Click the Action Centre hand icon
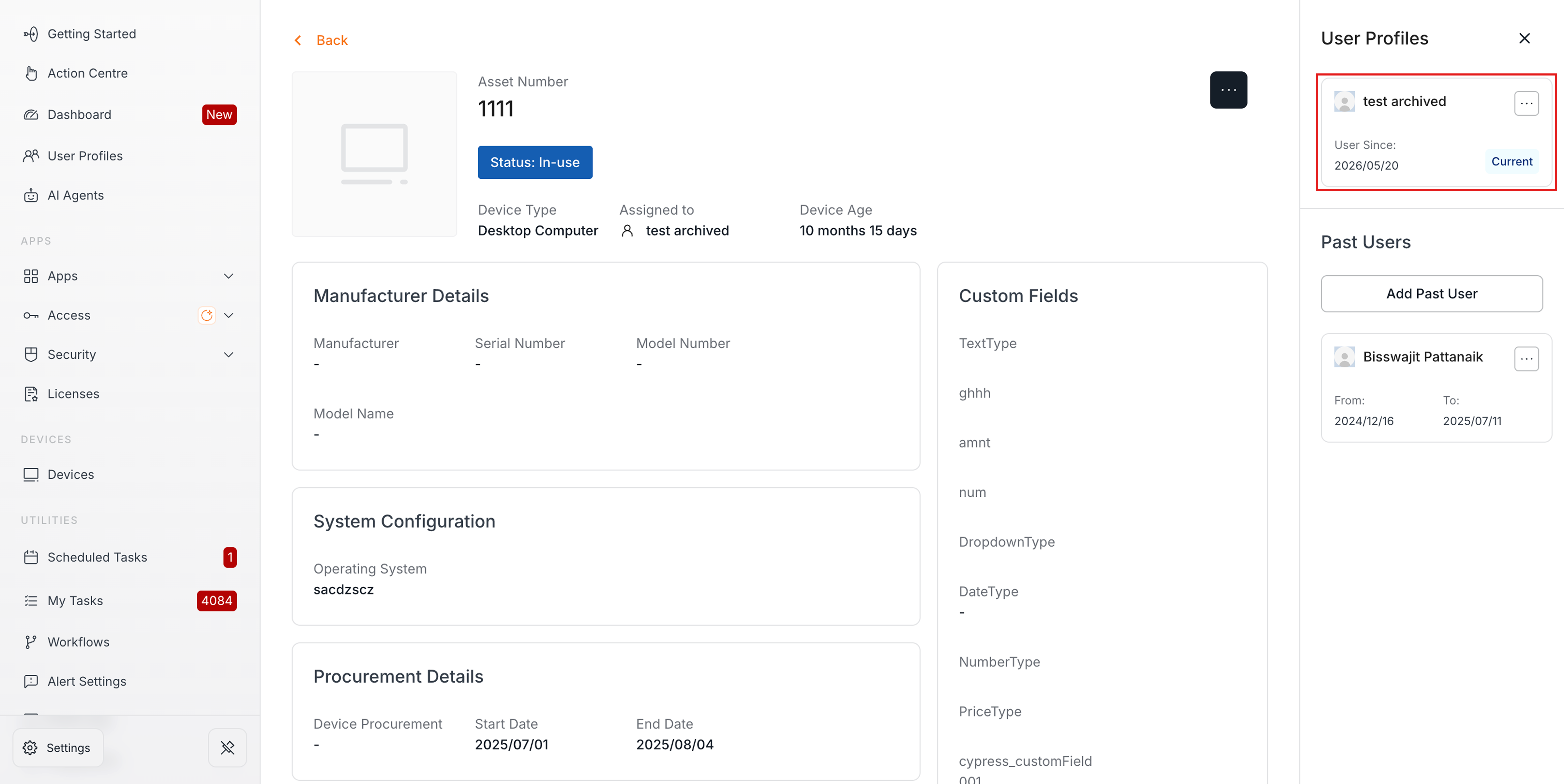The image size is (1564, 784). click(x=31, y=73)
